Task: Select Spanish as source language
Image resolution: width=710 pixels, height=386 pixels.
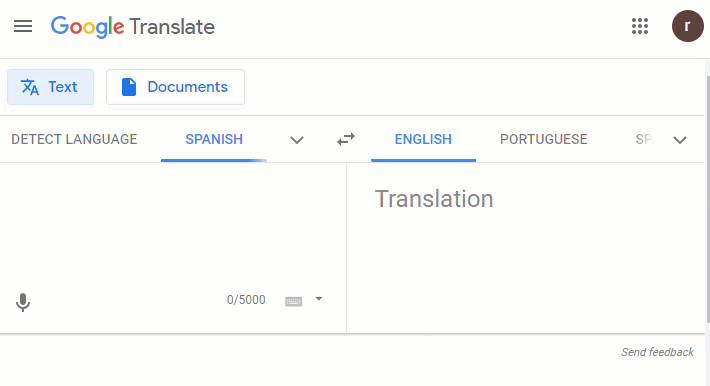Action: (214, 139)
